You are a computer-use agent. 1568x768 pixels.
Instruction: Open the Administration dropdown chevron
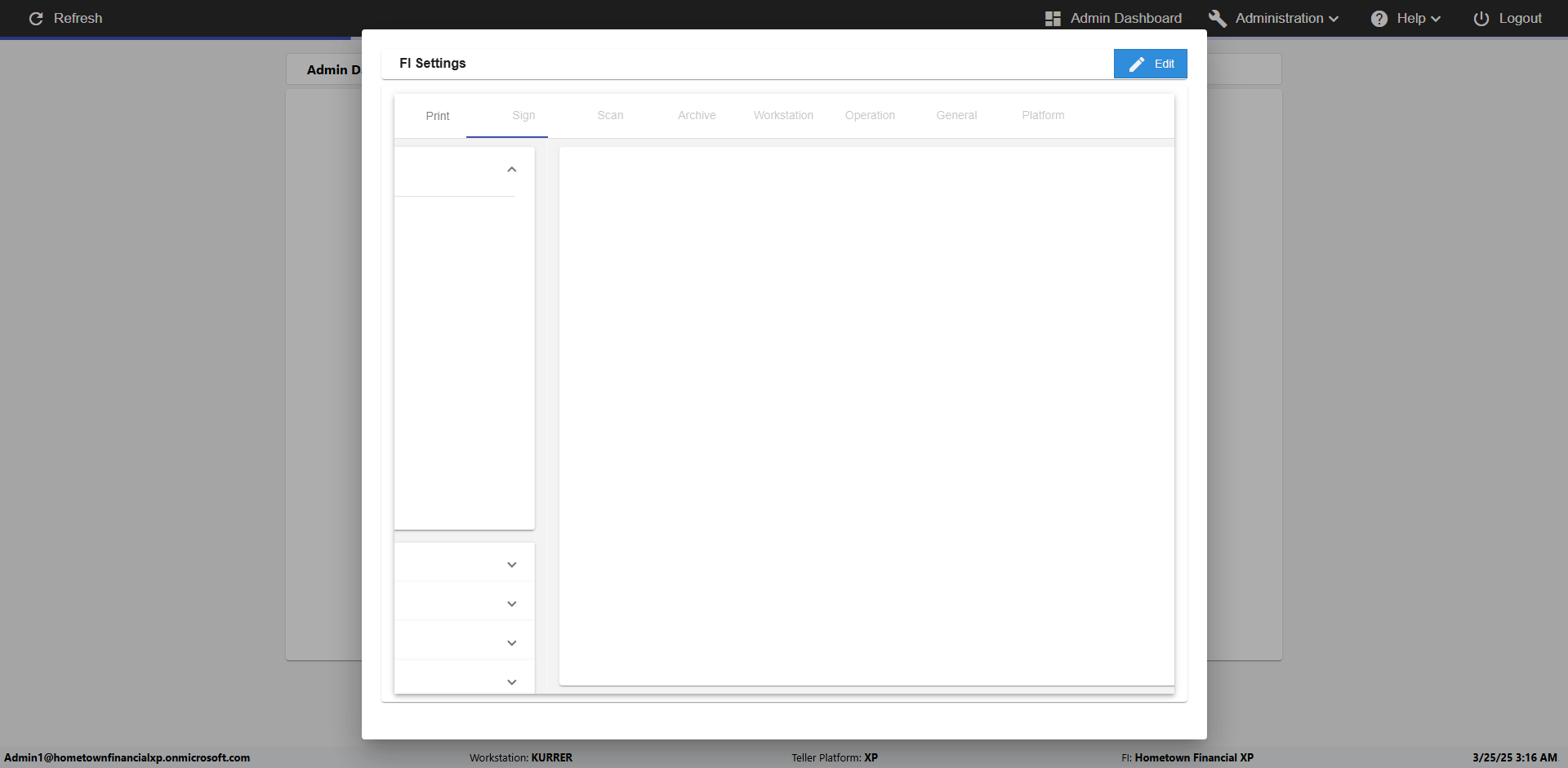click(1334, 19)
